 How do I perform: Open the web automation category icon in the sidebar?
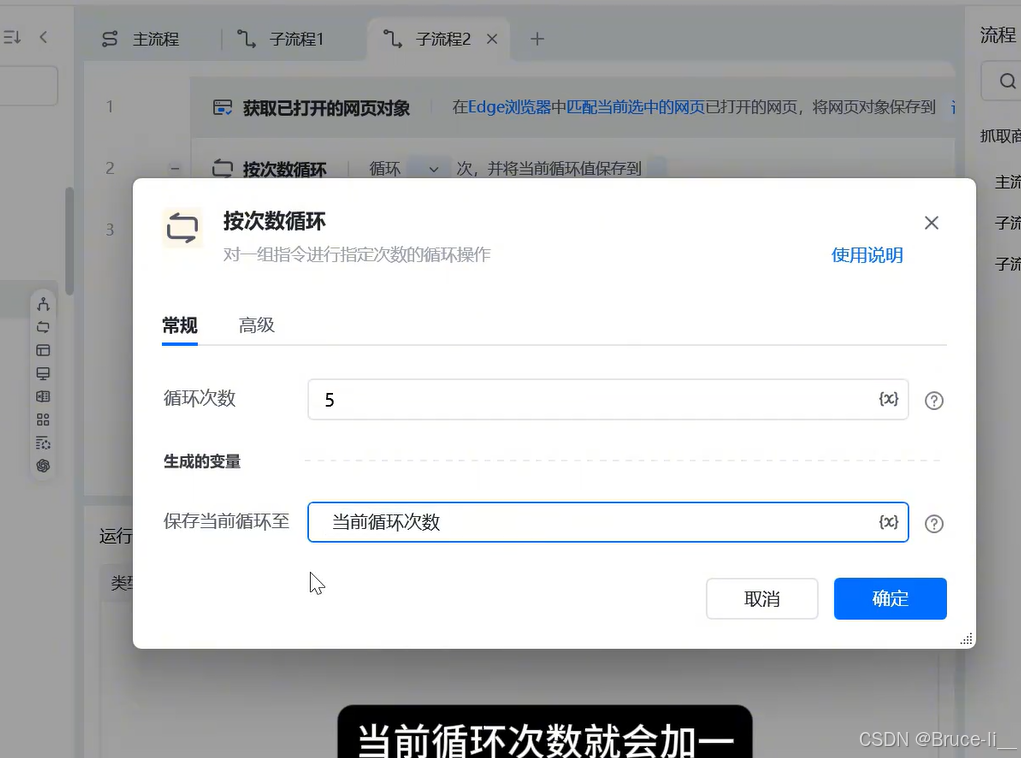click(43, 350)
